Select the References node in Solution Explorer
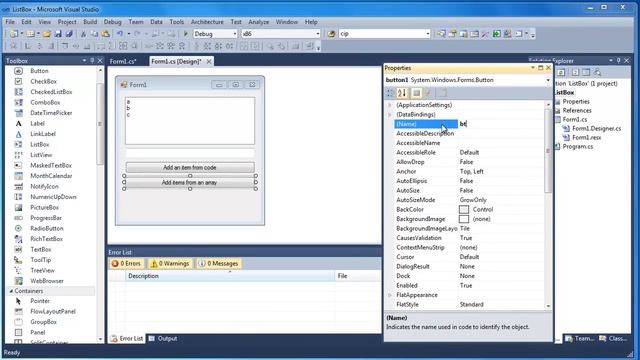 [x=577, y=110]
